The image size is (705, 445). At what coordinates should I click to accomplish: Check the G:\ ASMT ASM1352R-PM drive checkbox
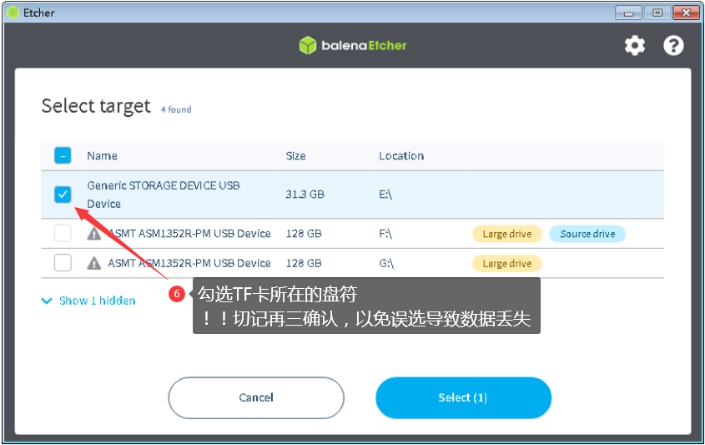point(62,263)
